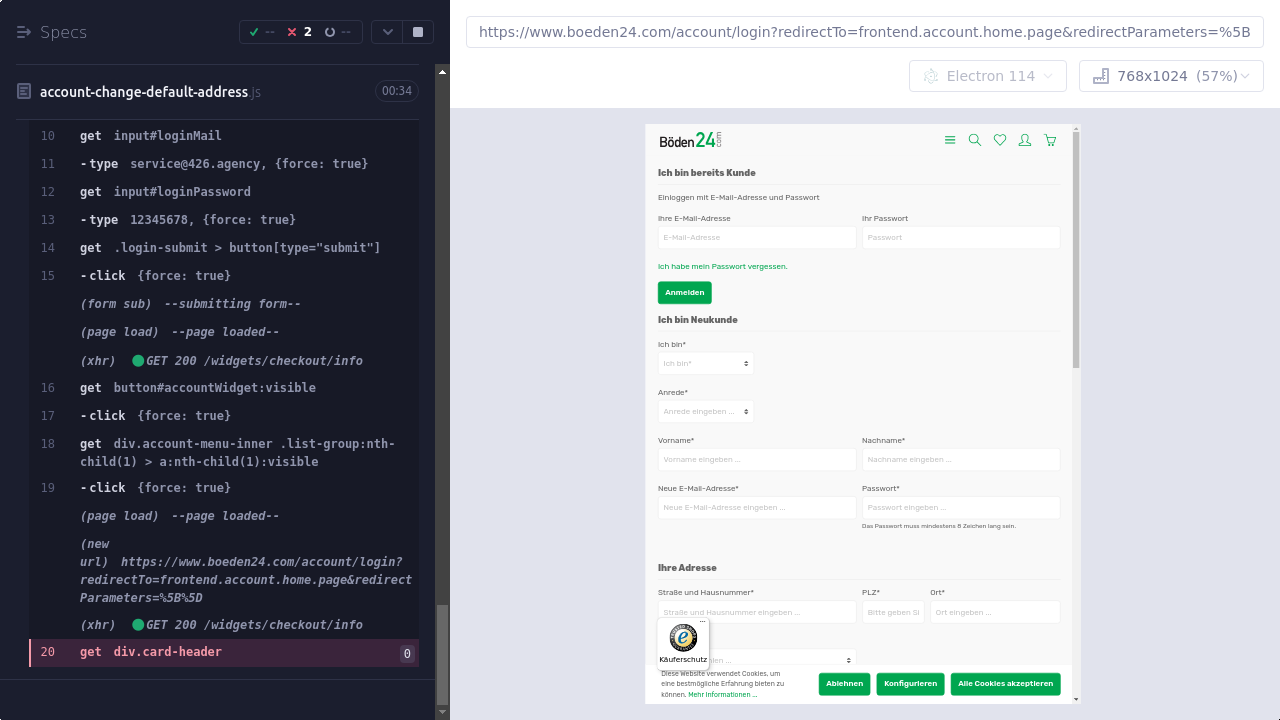Click the account user icon

[x=1025, y=140]
